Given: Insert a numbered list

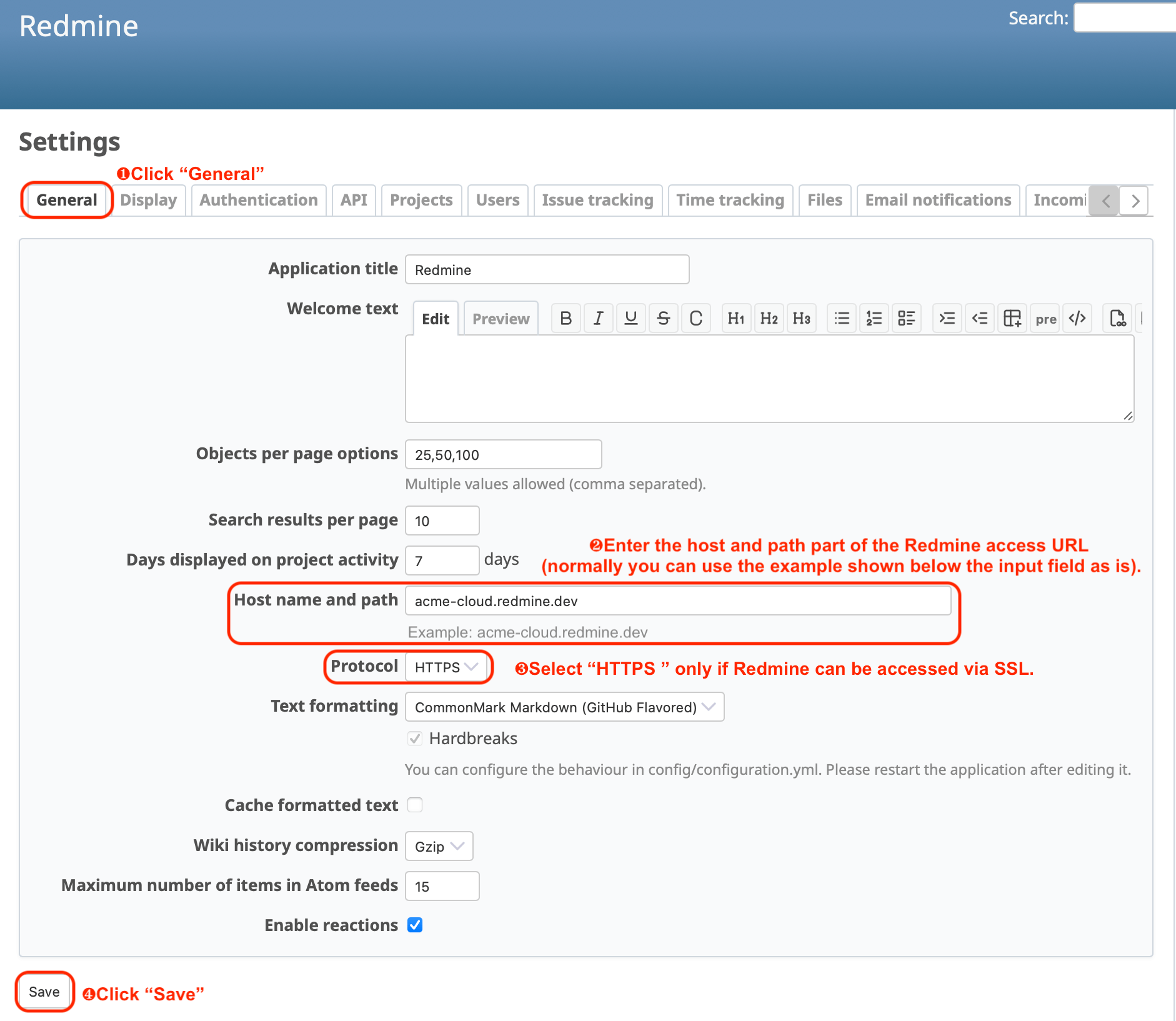Looking at the screenshot, I should point(874,319).
